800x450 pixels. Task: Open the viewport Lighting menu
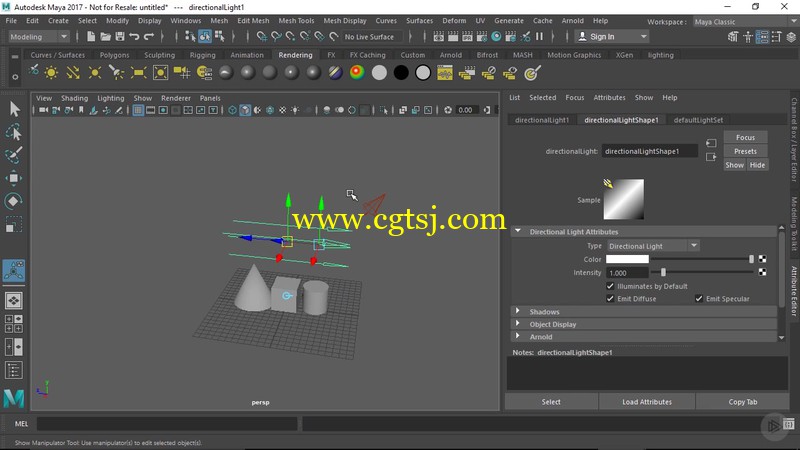click(111, 98)
